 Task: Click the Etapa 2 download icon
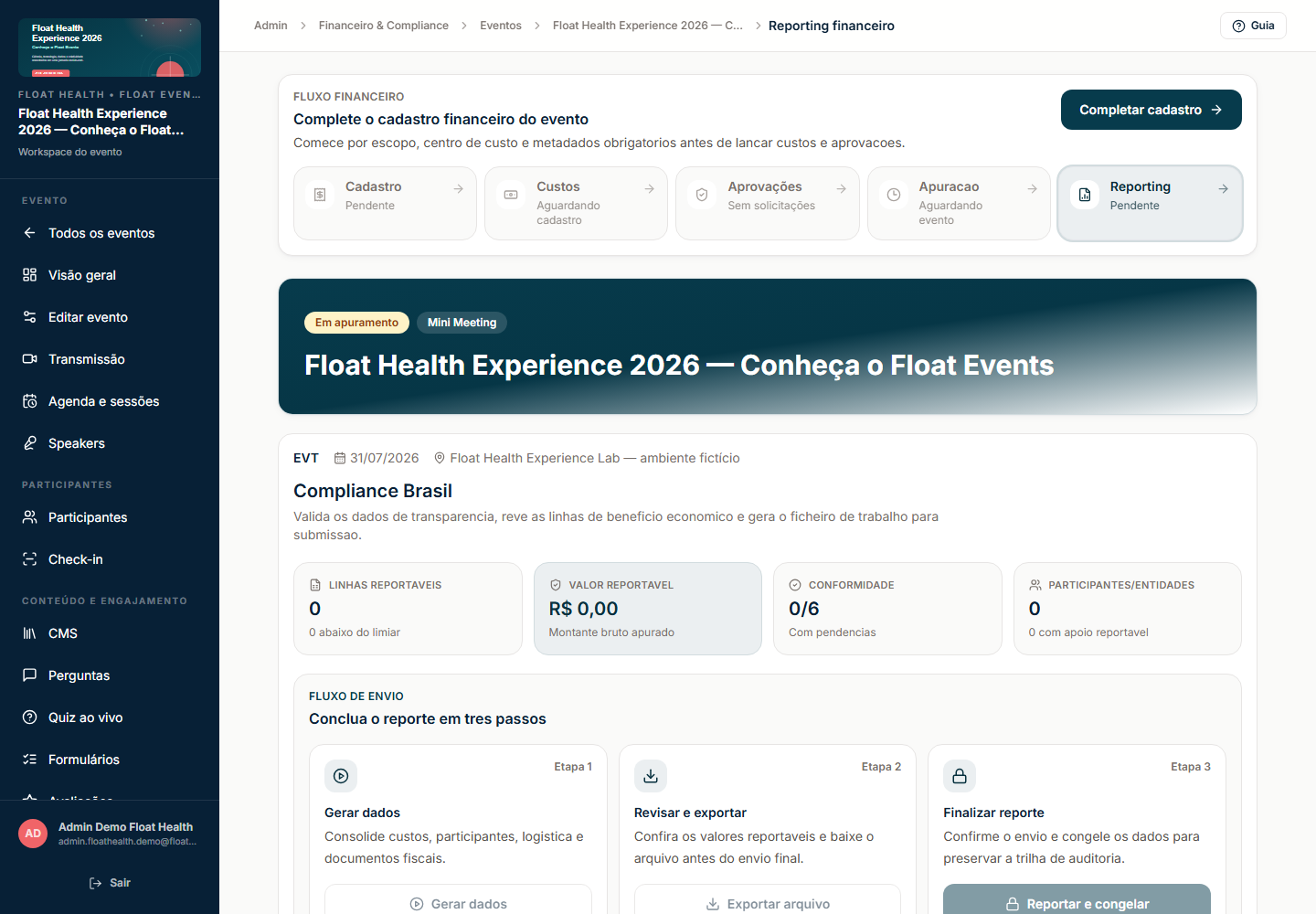click(651, 776)
